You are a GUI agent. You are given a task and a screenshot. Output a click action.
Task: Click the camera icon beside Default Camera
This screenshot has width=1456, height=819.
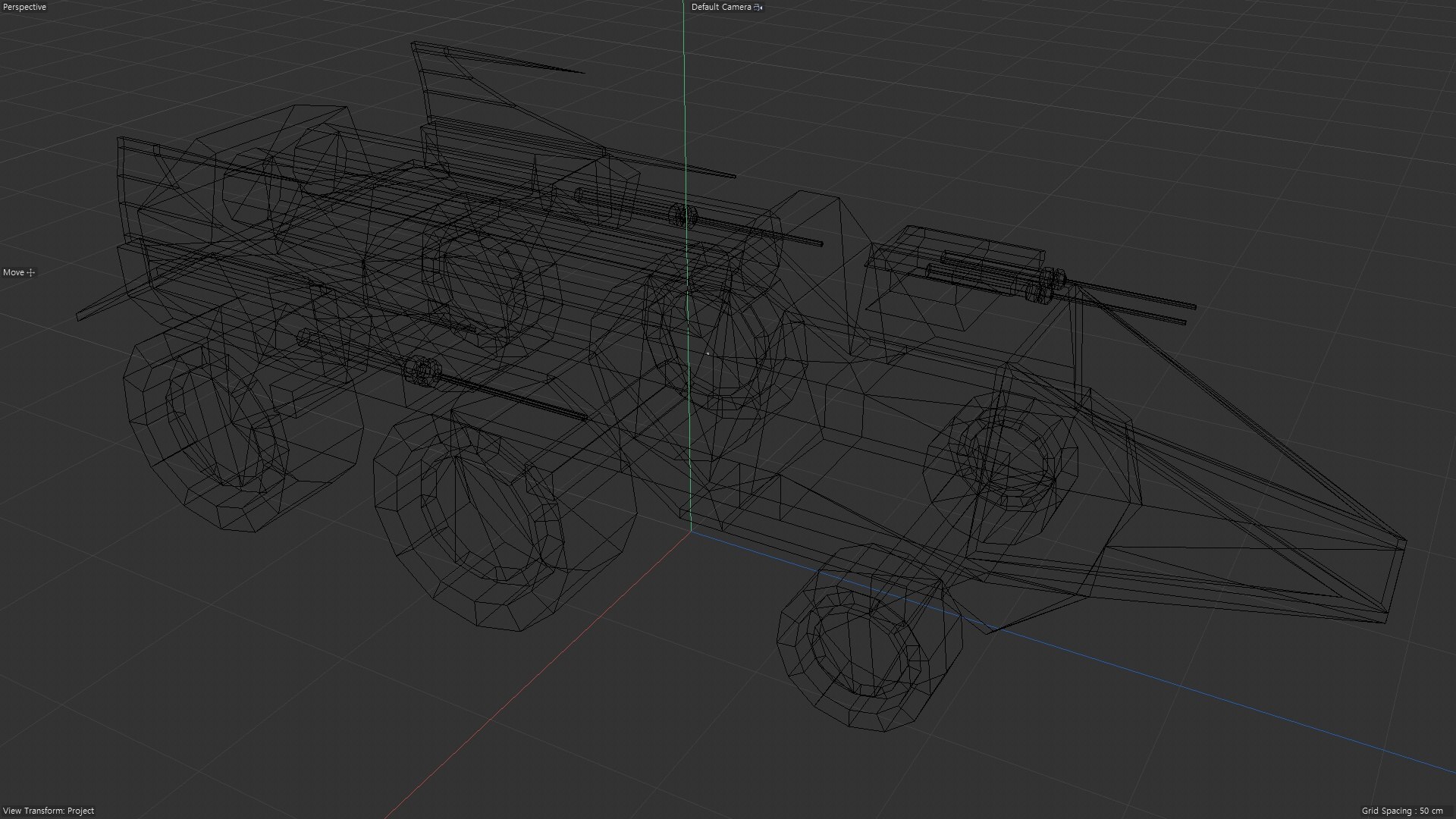tap(758, 7)
